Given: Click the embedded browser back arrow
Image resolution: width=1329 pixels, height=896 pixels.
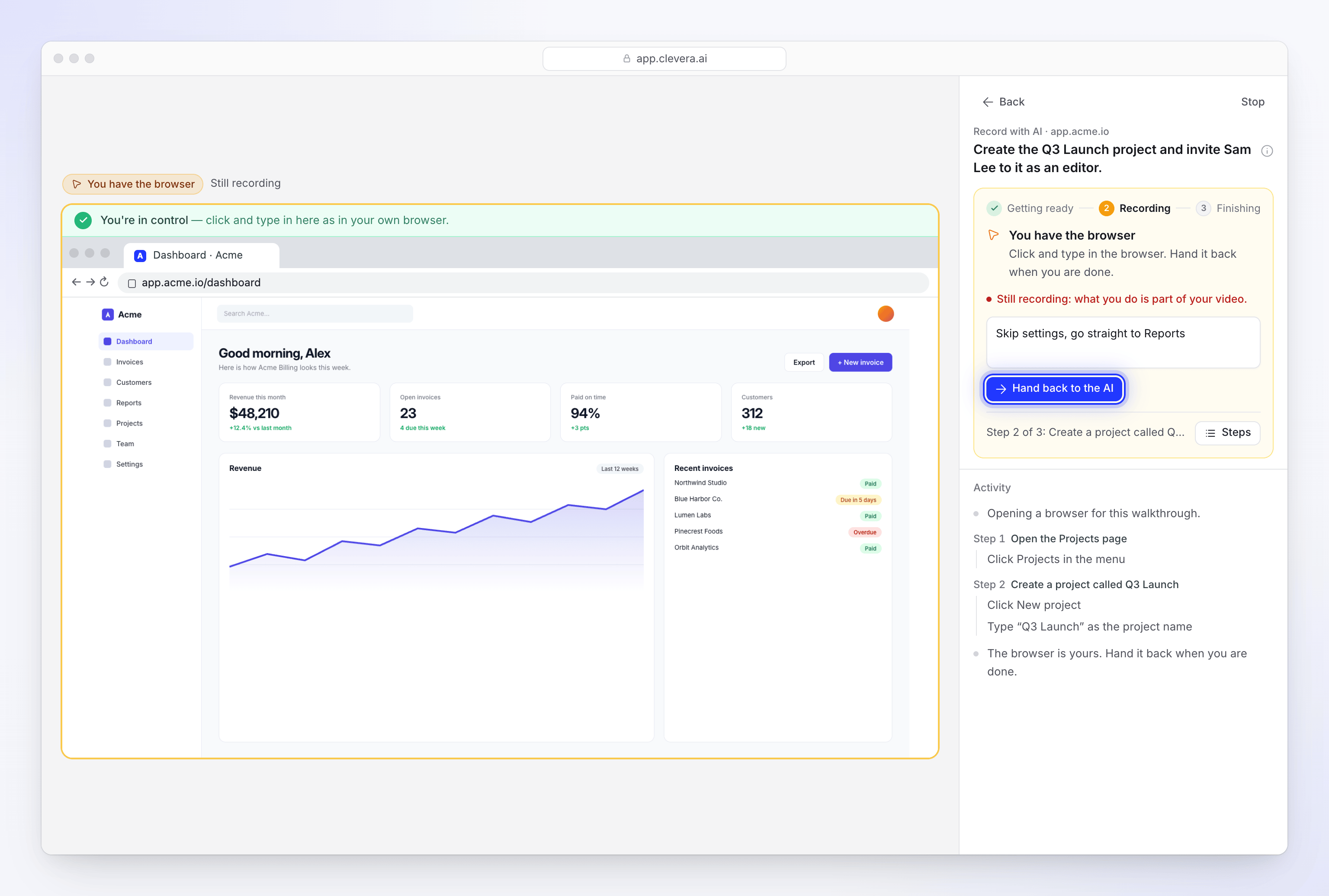Looking at the screenshot, I should click(76, 282).
